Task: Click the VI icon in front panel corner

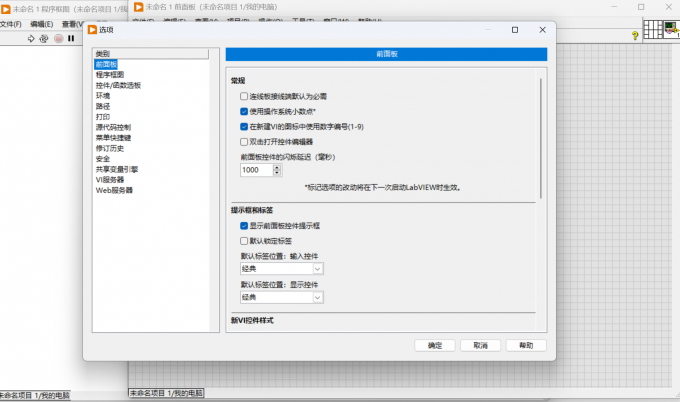Action: click(672, 29)
